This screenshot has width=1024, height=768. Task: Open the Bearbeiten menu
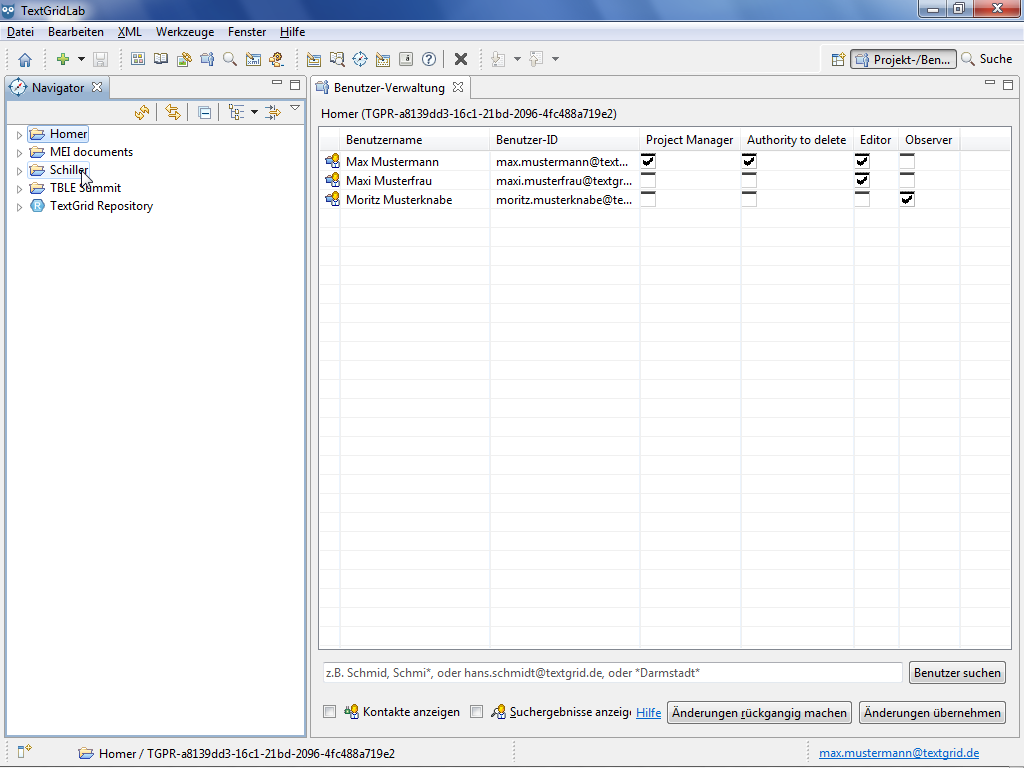pyautogui.click(x=76, y=32)
